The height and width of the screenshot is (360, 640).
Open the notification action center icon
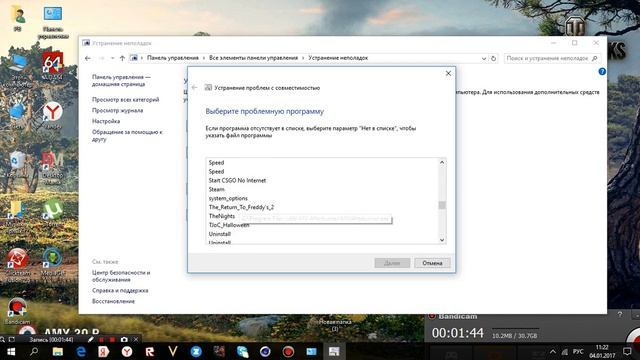tap(627, 351)
